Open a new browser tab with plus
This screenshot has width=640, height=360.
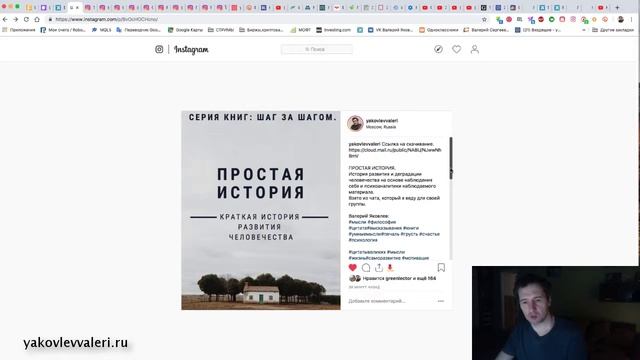coord(617,7)
